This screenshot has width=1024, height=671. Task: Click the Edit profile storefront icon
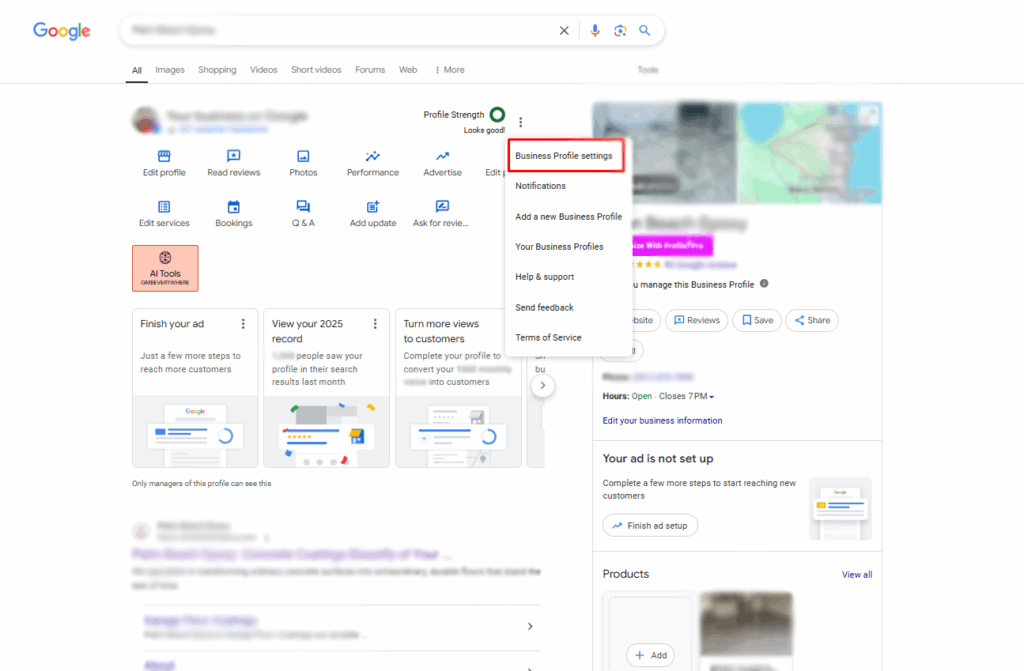164,156
